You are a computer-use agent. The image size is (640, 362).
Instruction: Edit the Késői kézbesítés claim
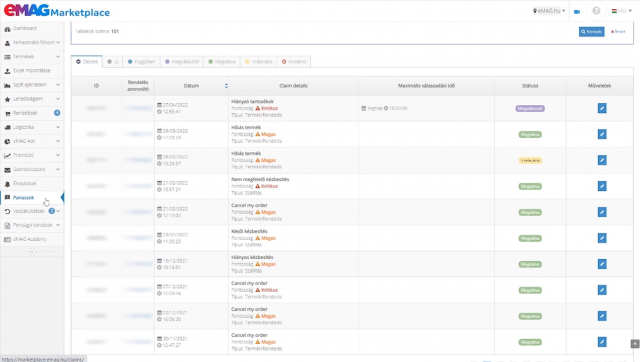pyautogui.click(x=602, y=238)
